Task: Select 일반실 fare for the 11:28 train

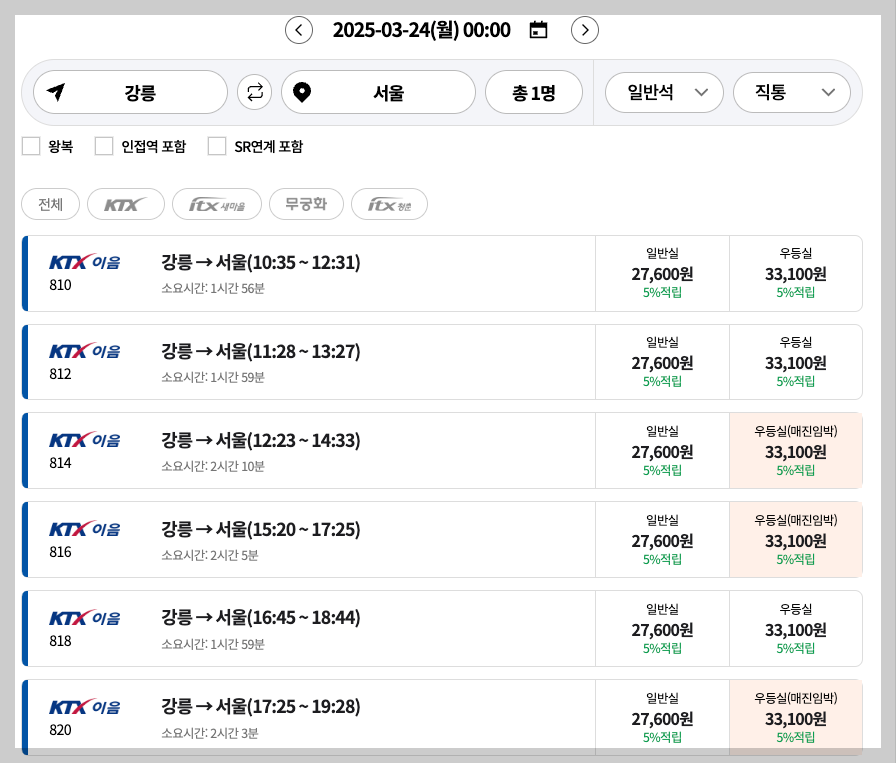Action: pos(662,362)
